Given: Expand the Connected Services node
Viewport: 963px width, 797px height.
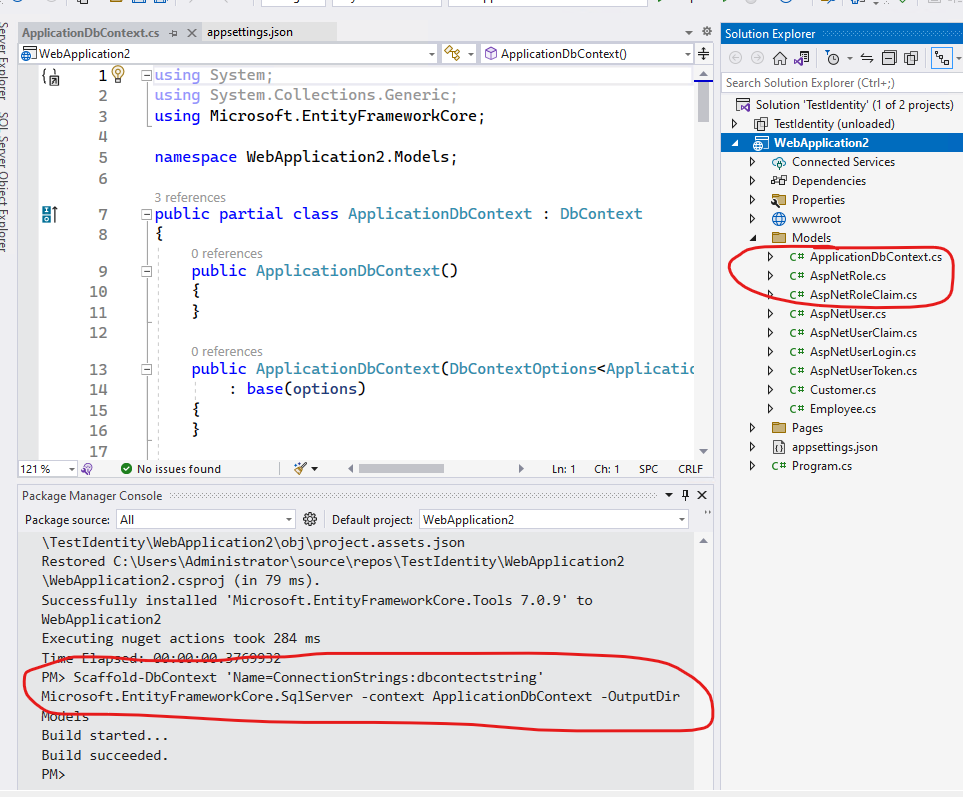Looking at the screenshot, I should click(x=752, y=162).
